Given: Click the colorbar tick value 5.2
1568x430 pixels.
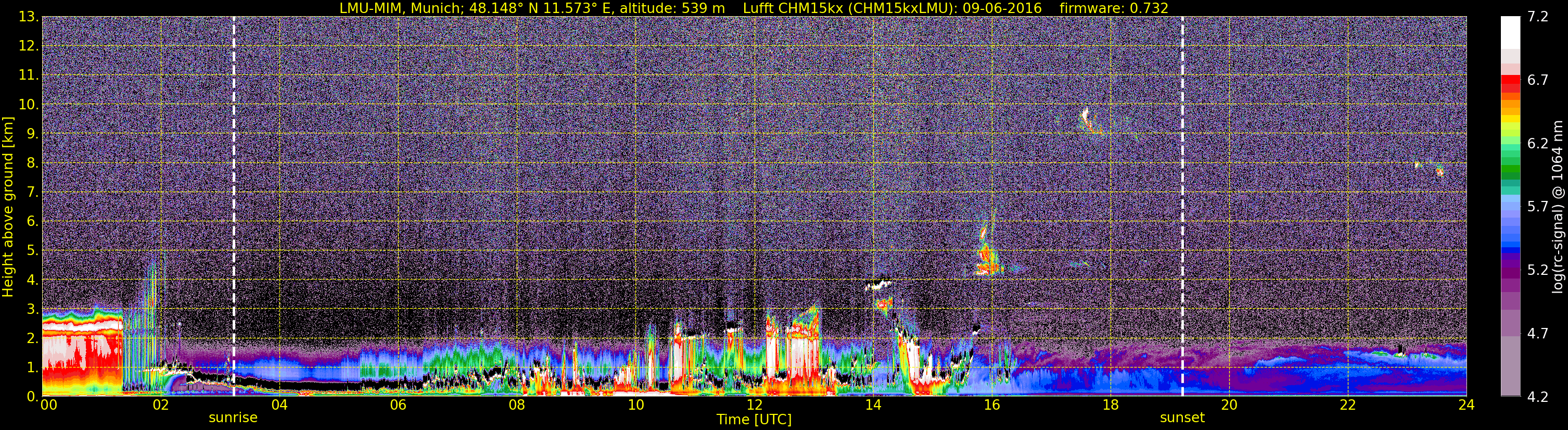Looking at the screenshot, I should click(x=1538, y=270).
